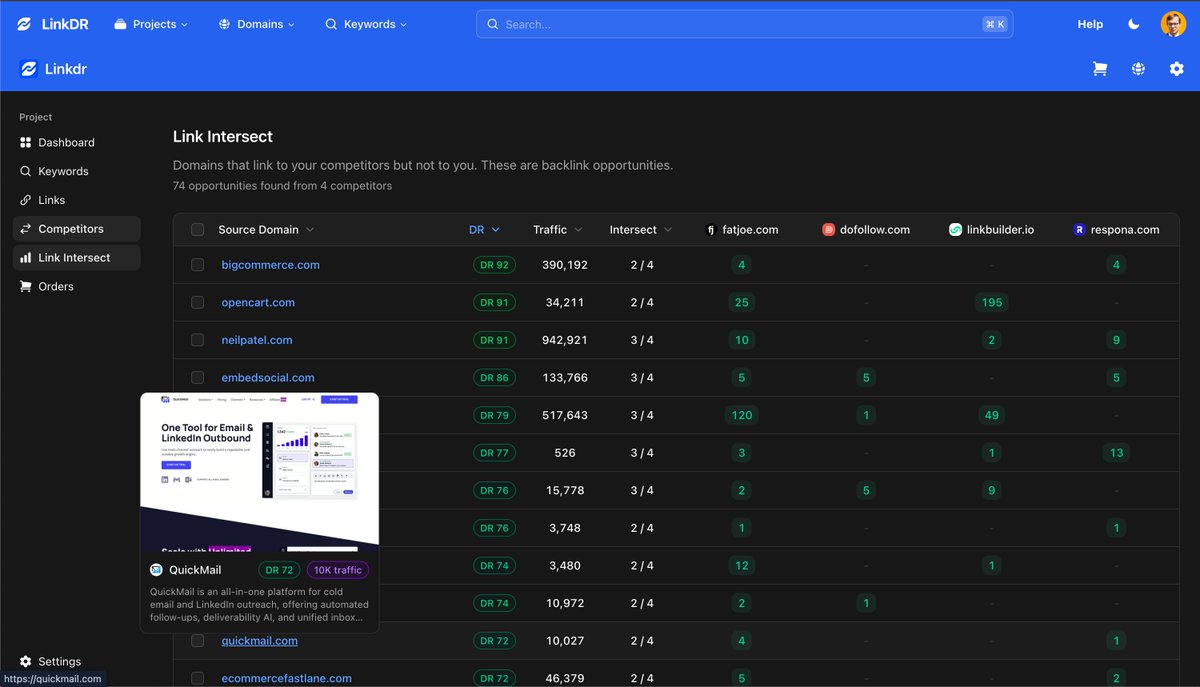Open the ecommercefastlane.com domain link
The image size is (1200, 687).
point(286,678)
